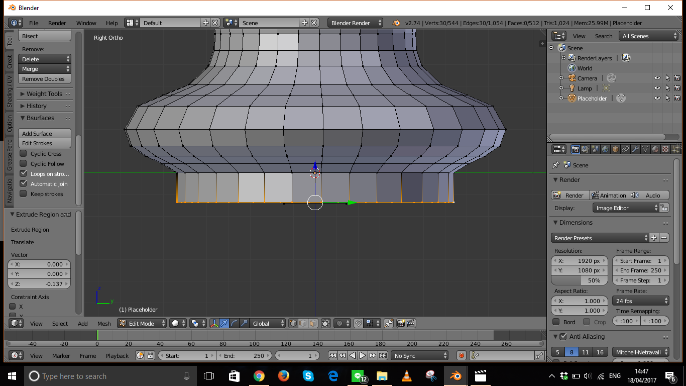
Task: Open the Constraints properties tab icon
Action: coord(626,150)
